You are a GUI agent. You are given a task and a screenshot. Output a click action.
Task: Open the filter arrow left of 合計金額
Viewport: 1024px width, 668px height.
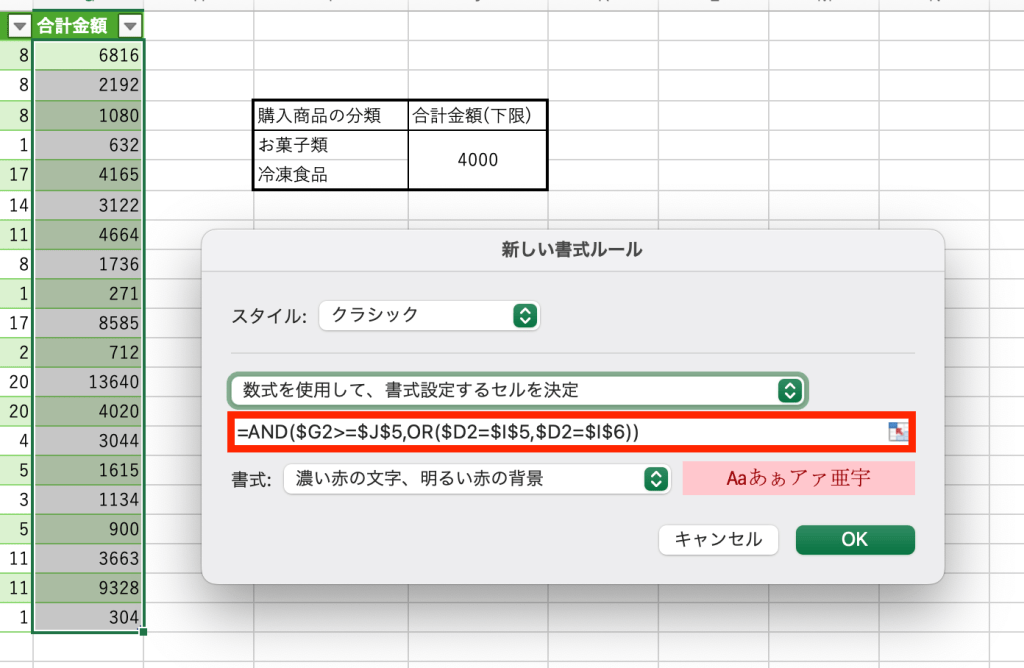(18, 27)
